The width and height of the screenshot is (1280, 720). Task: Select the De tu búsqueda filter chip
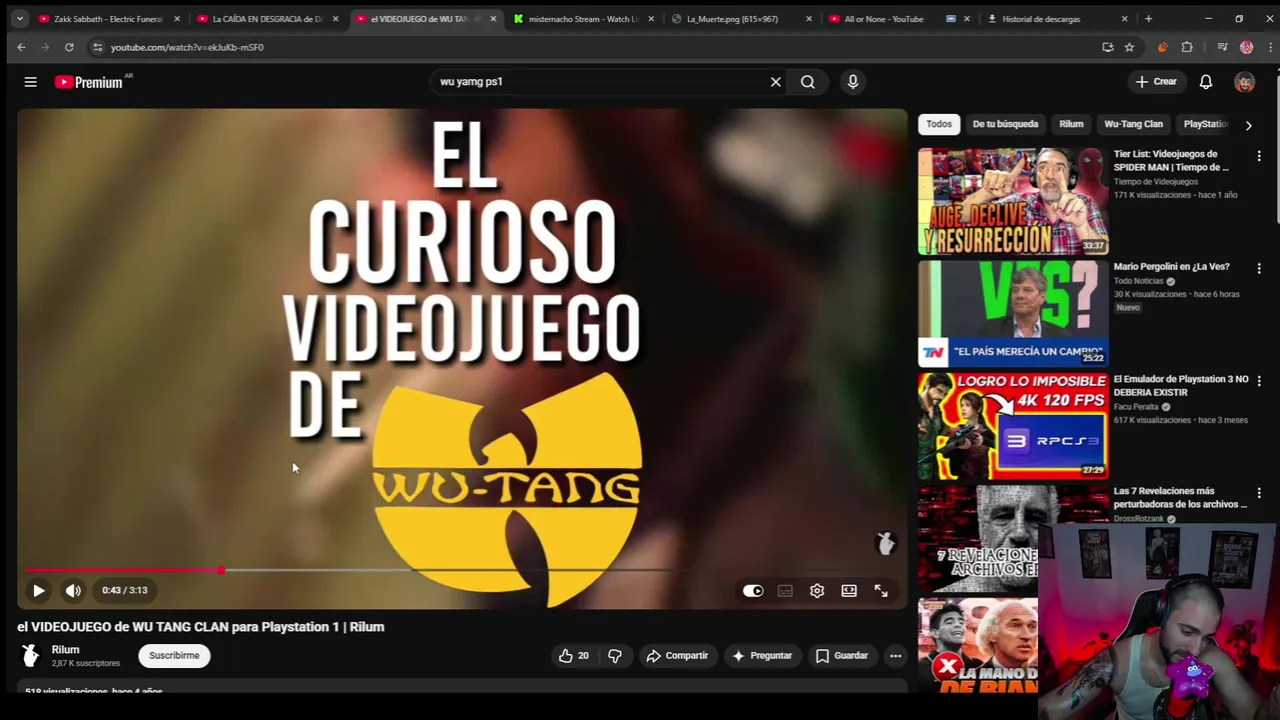click(1005, 124)
